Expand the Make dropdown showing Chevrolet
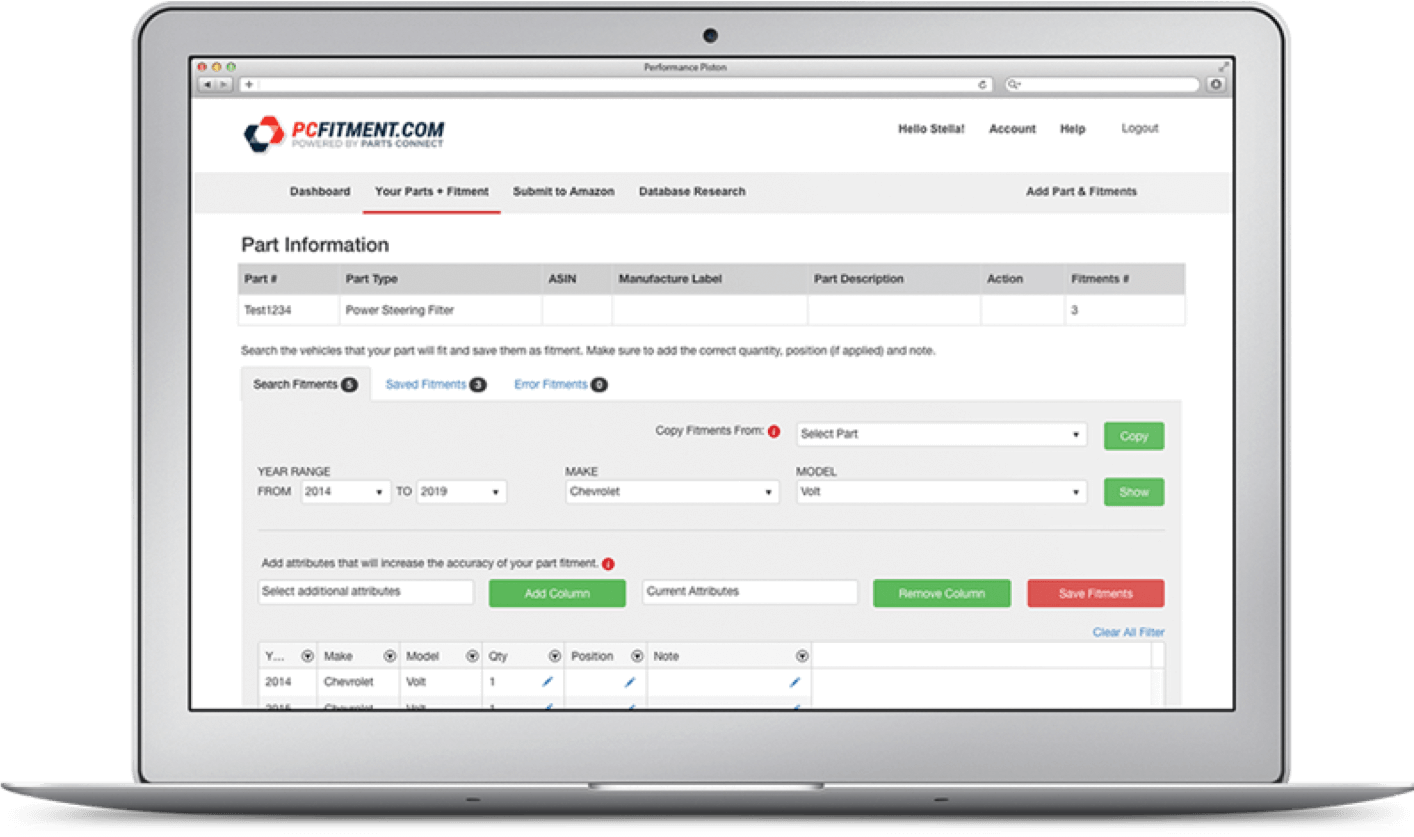The height and width of the screenshot is (837, 1414). pyautogui.click(x=672, y=492)
